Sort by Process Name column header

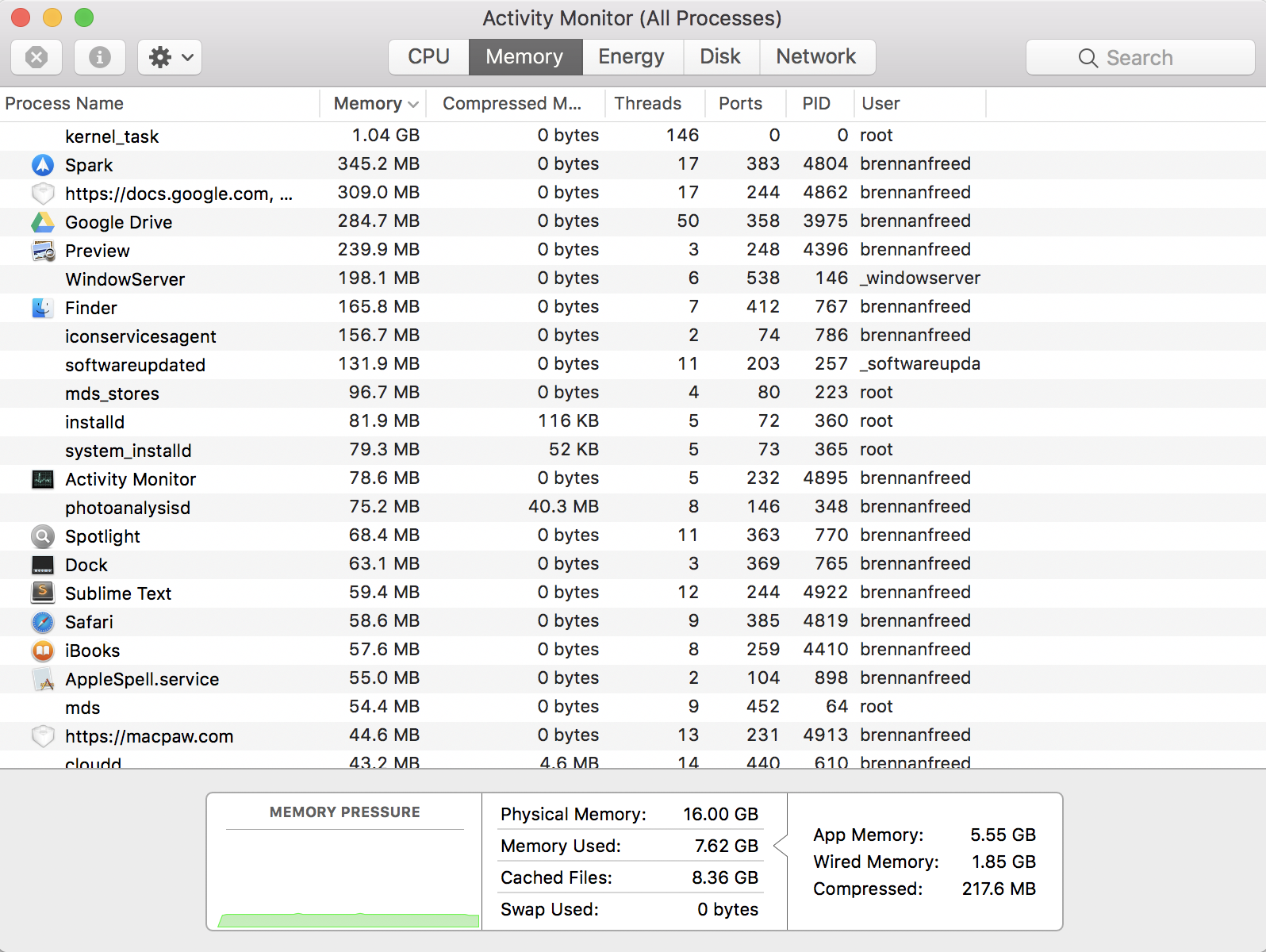tap(159, 103)
